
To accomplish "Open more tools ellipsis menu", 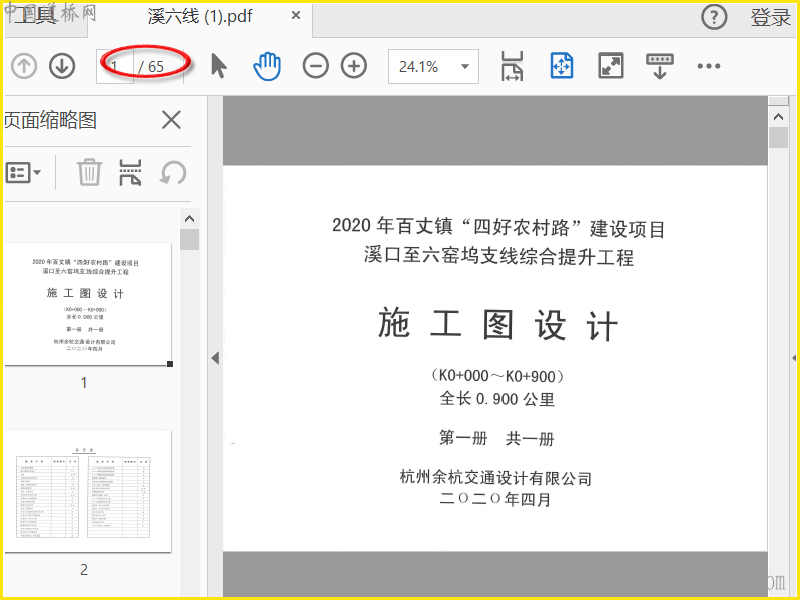I will click(709, 66).
